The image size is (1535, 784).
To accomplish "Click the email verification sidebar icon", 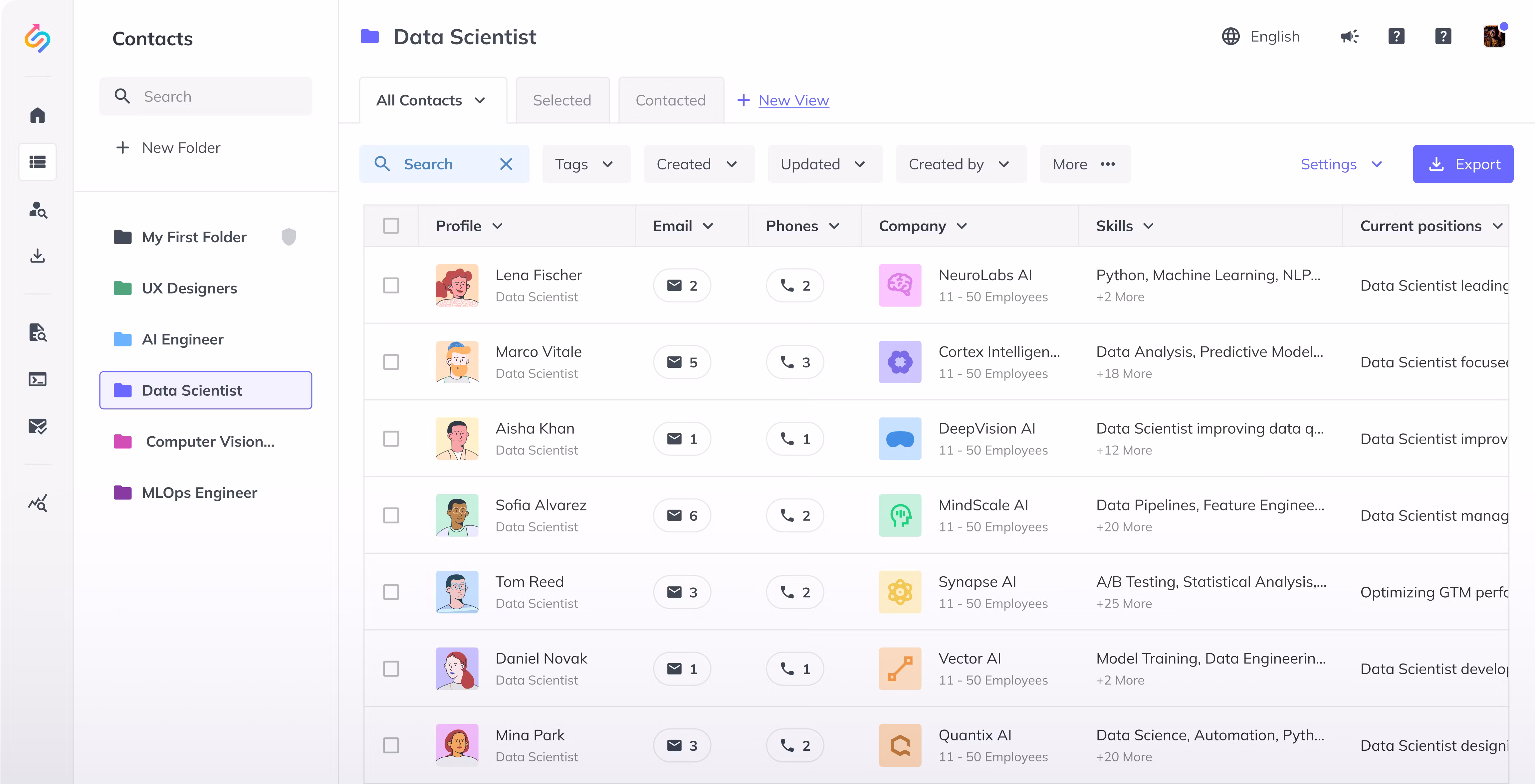I will [x=38, y=427].
